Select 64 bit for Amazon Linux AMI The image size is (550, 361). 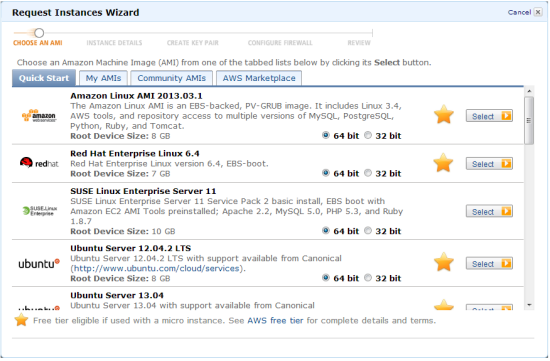pos(326,135)
